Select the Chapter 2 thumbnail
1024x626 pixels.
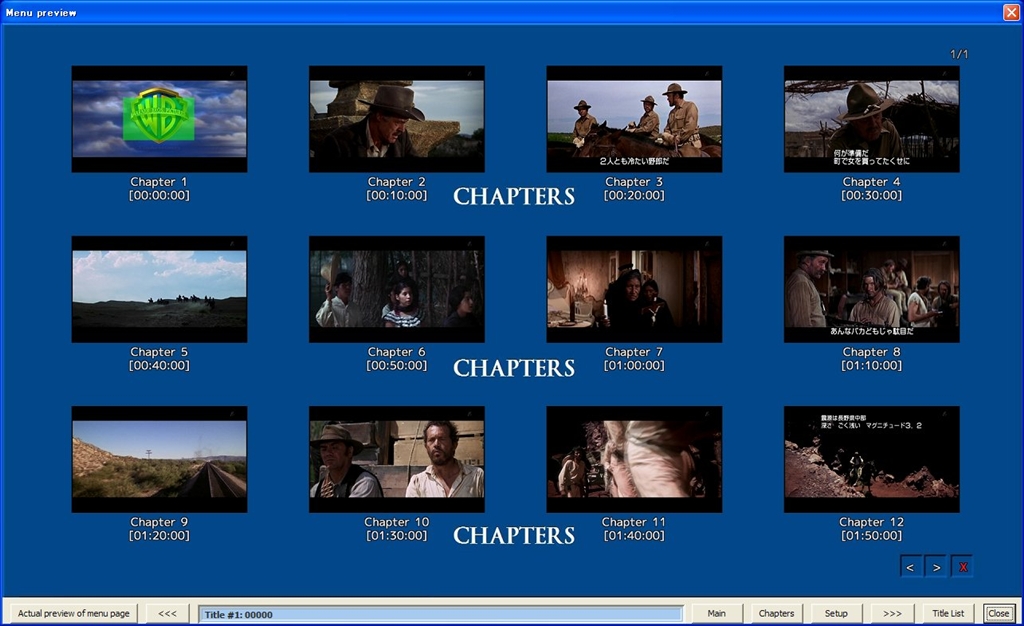click(x=396, y=119)
